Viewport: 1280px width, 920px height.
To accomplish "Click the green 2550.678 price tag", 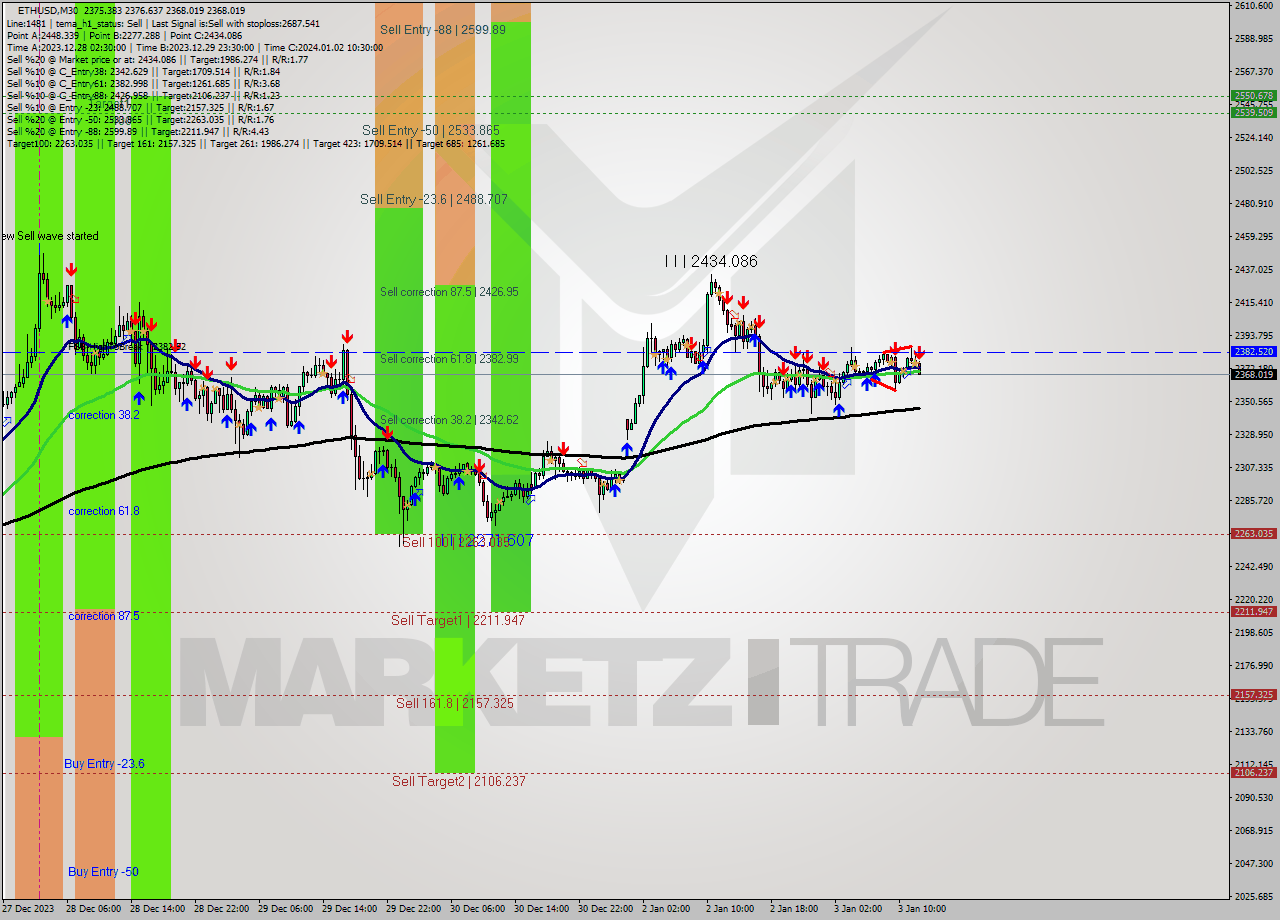I will [x=1253, y=96].
